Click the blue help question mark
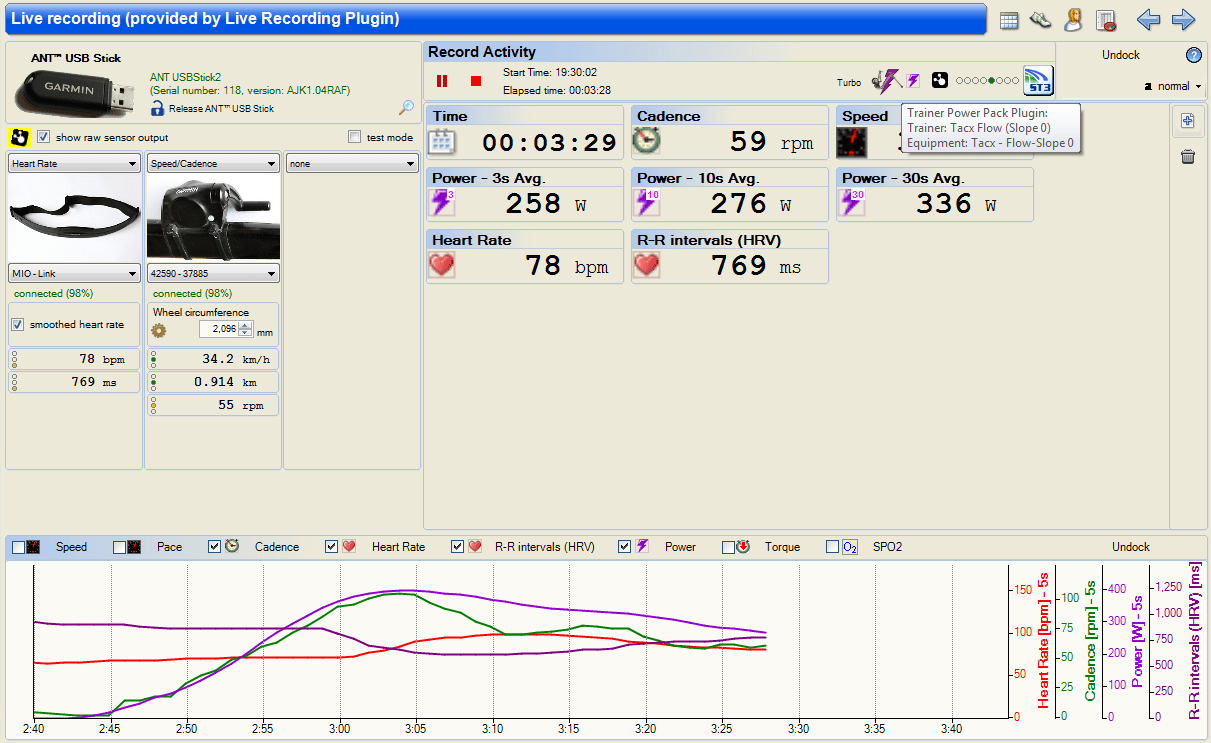Image resolution: width=1211 pixels, height=743 pixels. [x=1193, y=55]
